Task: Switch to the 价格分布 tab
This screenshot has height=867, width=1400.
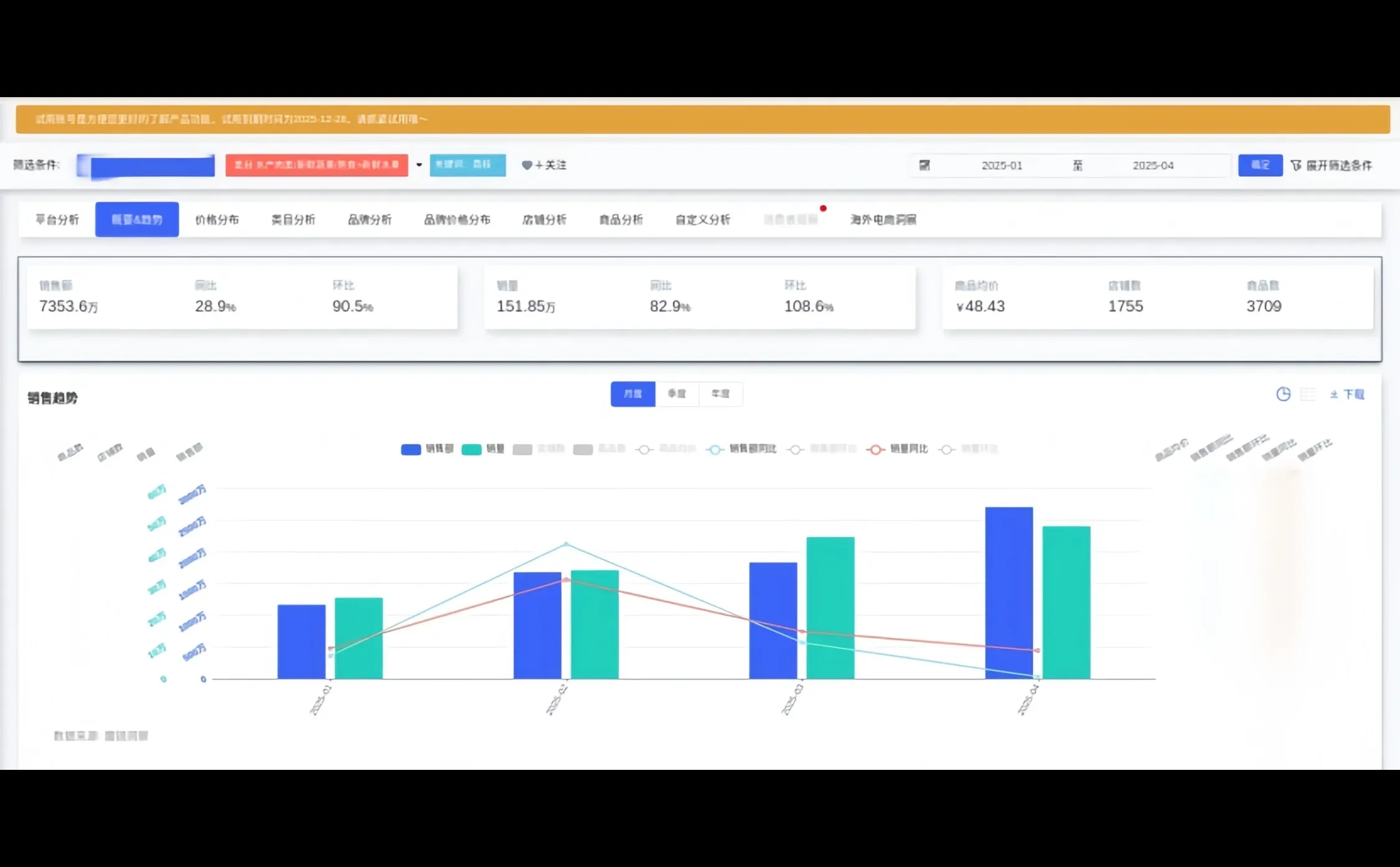Action: [217, 219]
